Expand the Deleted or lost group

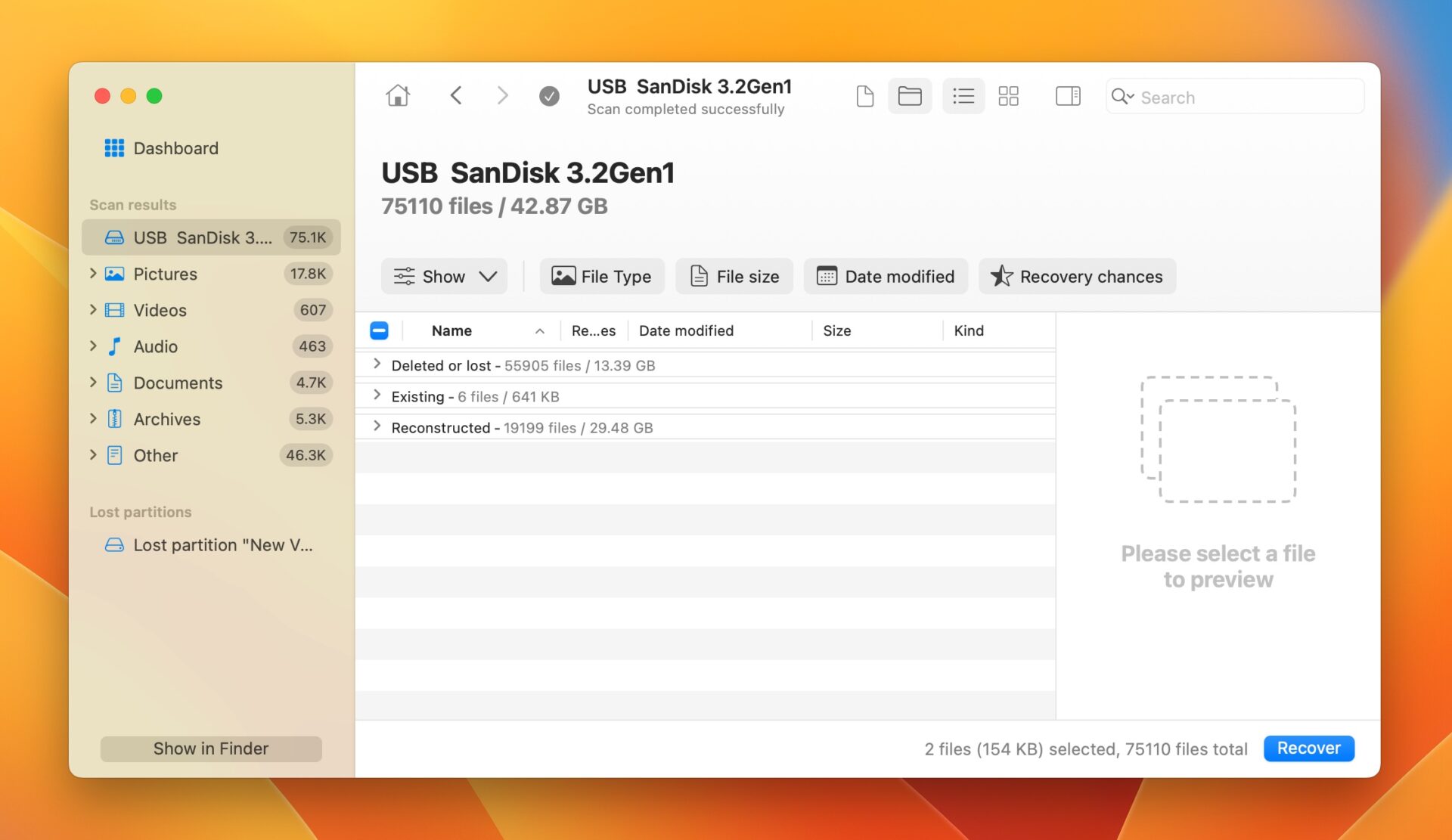[x=376, y=364]
